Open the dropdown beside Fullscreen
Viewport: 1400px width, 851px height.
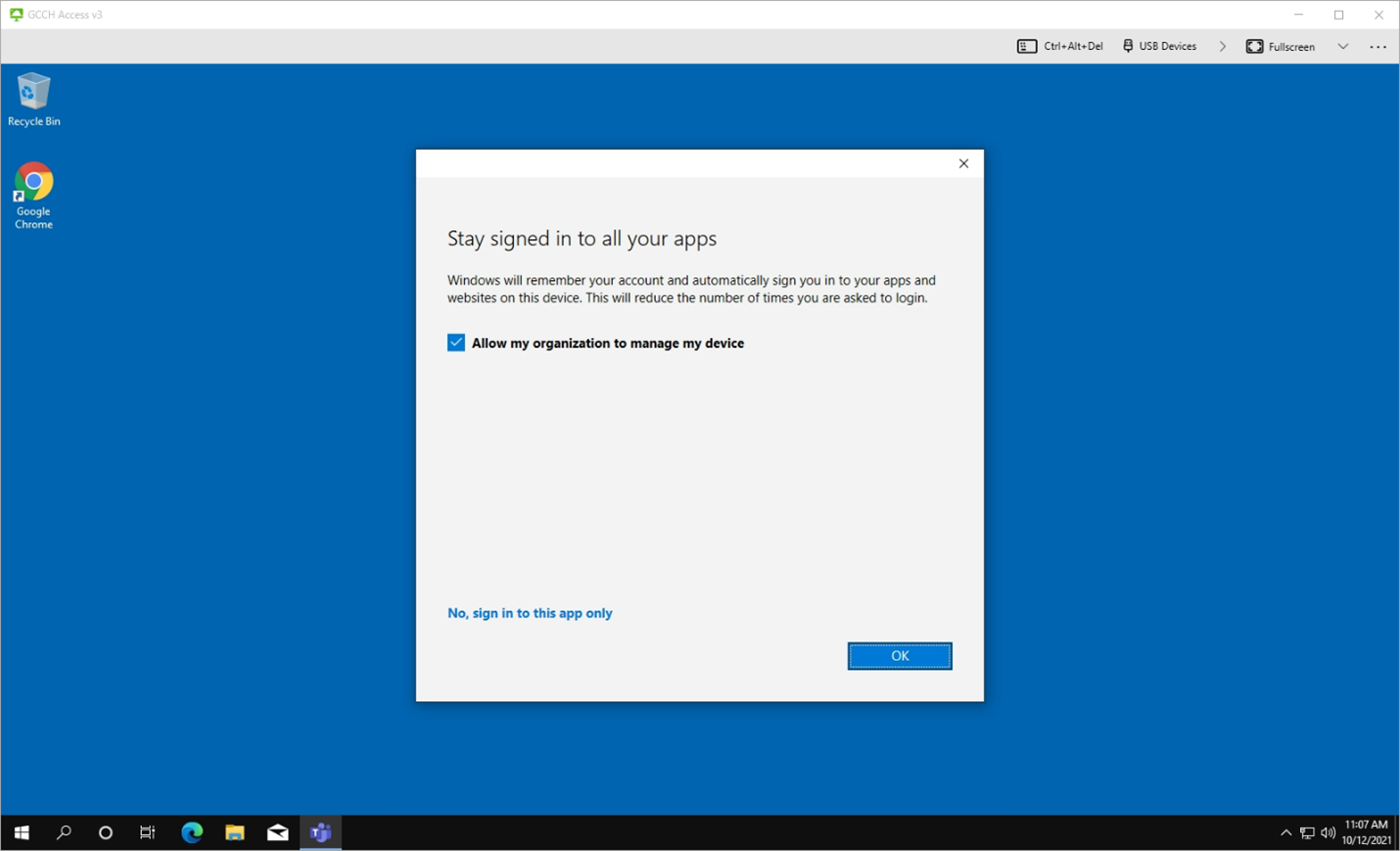[1343, 45]
